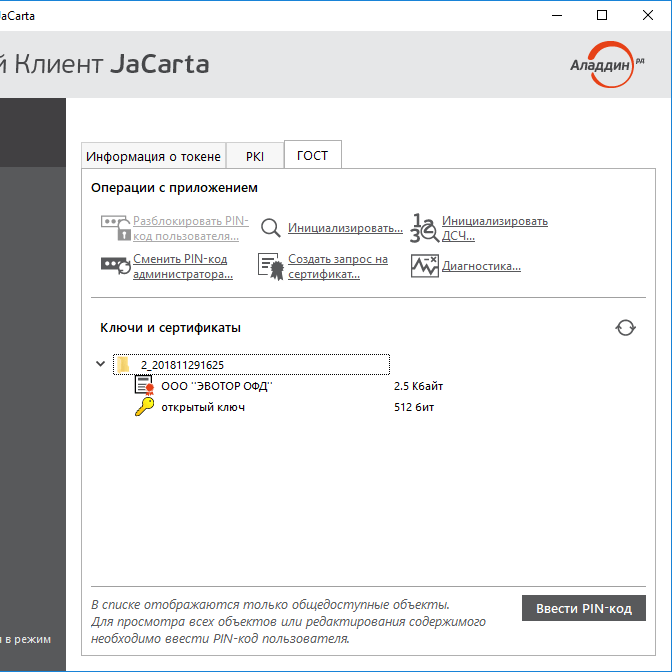Maximize the JaCarta window
The image size is (672, 672).
(602, 15)
